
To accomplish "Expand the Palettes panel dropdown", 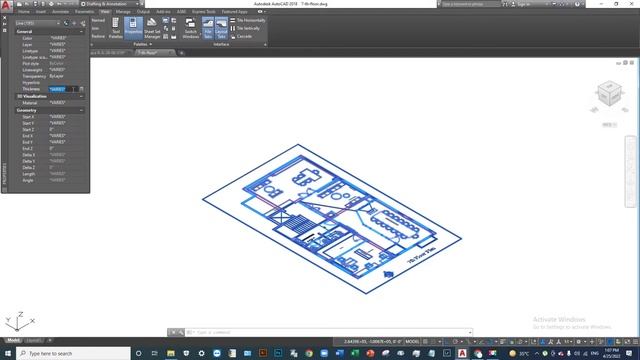I will click(142, 44).
